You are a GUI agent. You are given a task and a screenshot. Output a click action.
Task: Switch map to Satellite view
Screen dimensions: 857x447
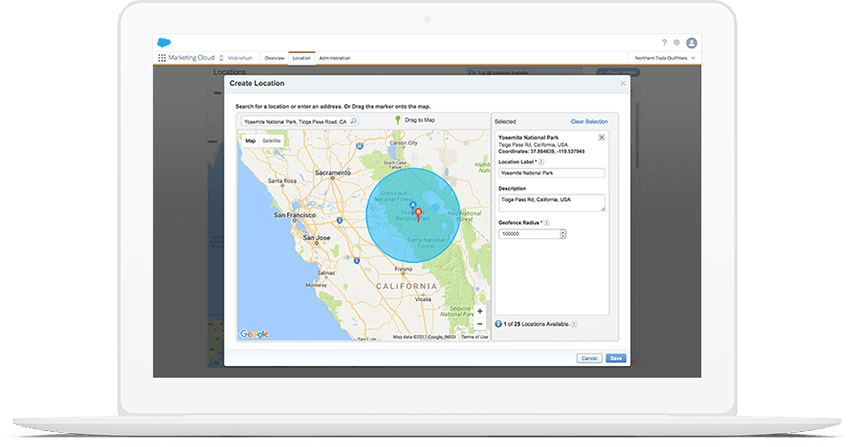tap(271, 141)
